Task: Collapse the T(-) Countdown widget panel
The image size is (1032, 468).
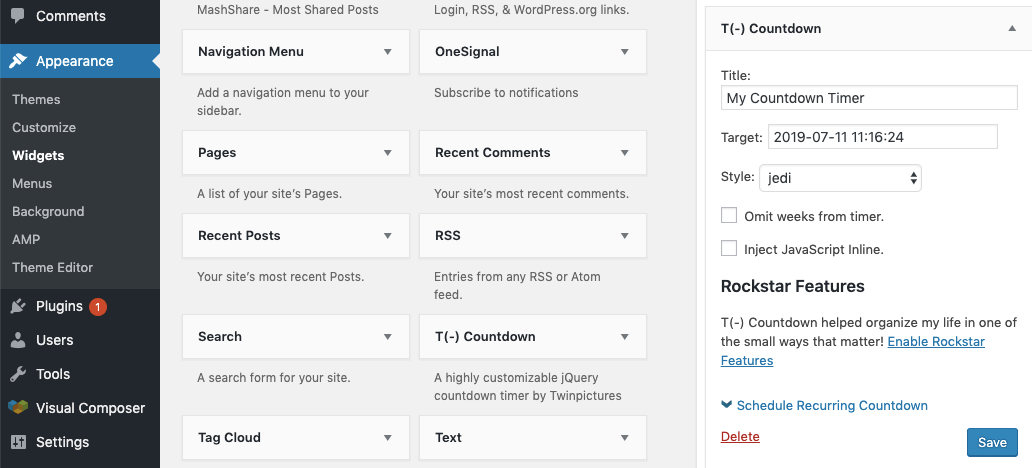Action: click(1012, 29)
